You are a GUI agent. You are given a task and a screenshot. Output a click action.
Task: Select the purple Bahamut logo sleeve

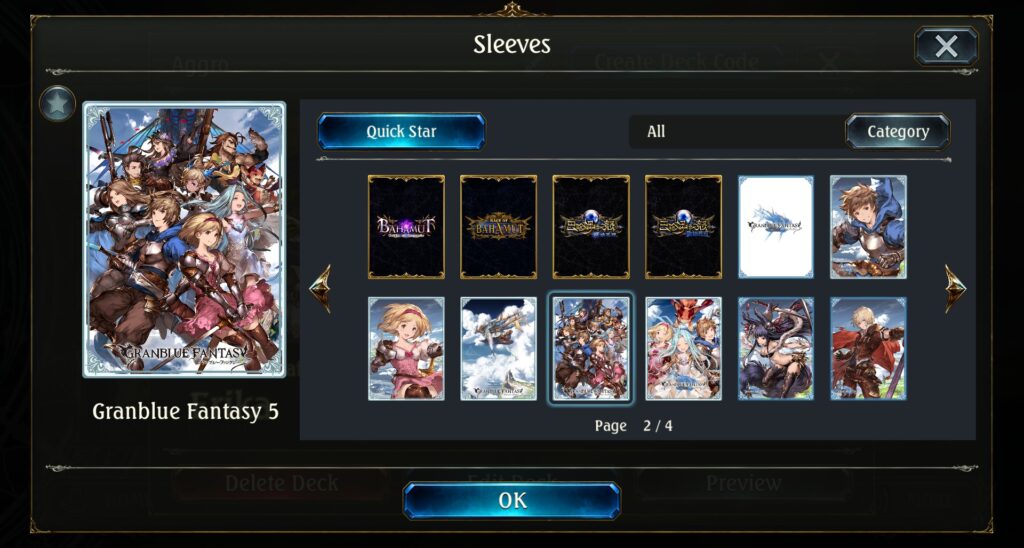[406, 227]
